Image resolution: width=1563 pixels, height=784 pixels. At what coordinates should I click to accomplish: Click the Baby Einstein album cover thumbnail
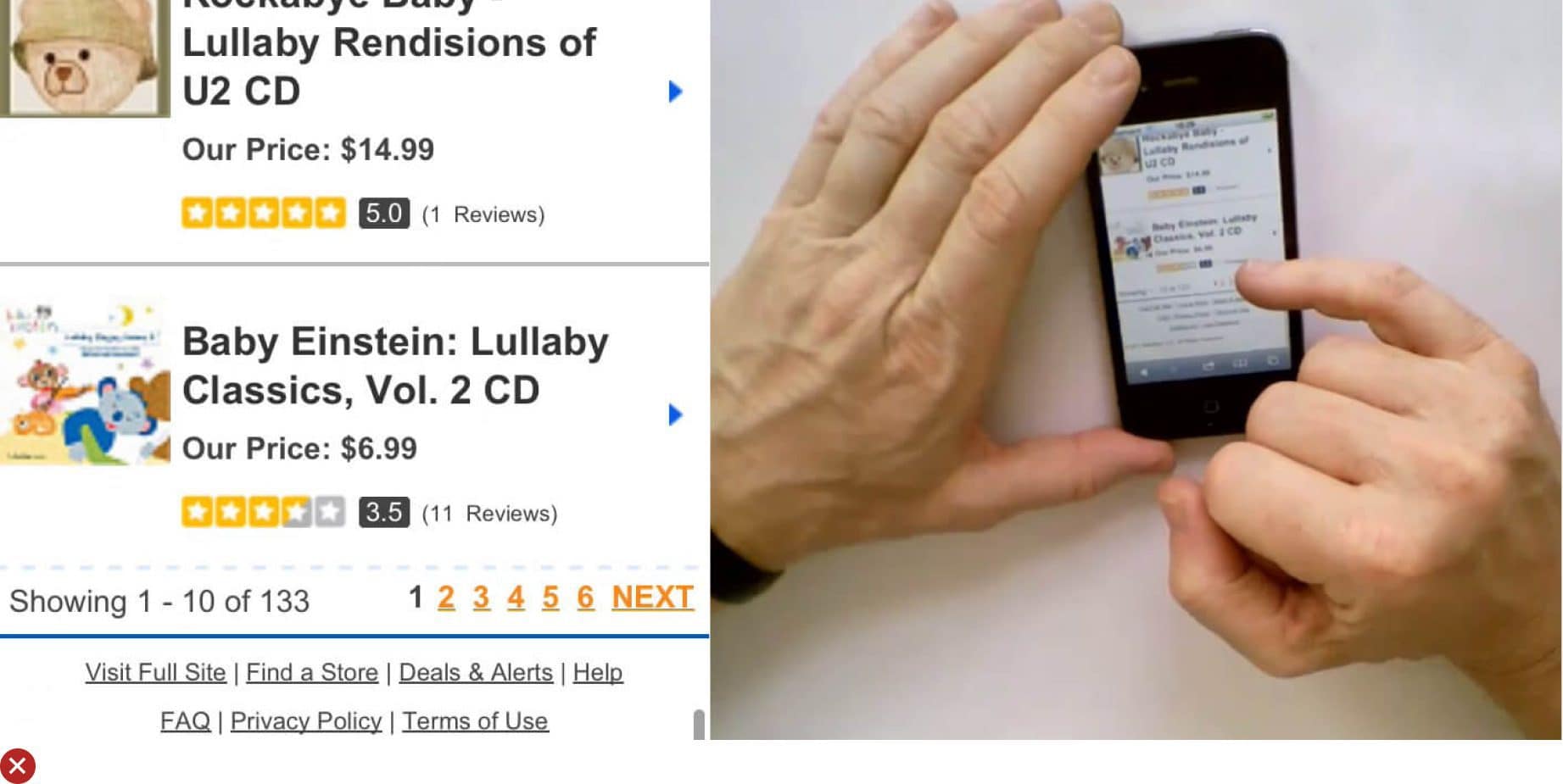click(x=85, y=383)
